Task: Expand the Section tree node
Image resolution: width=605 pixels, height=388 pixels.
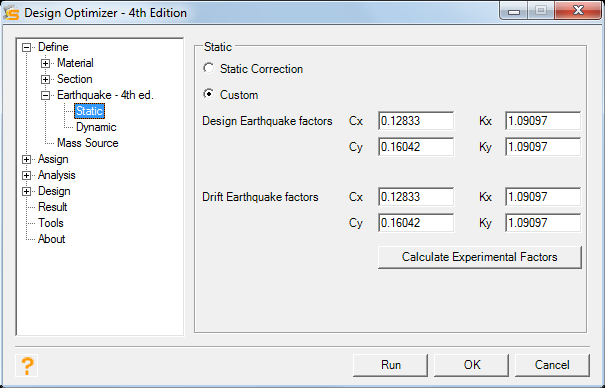Action: click(x=46, y=79)
